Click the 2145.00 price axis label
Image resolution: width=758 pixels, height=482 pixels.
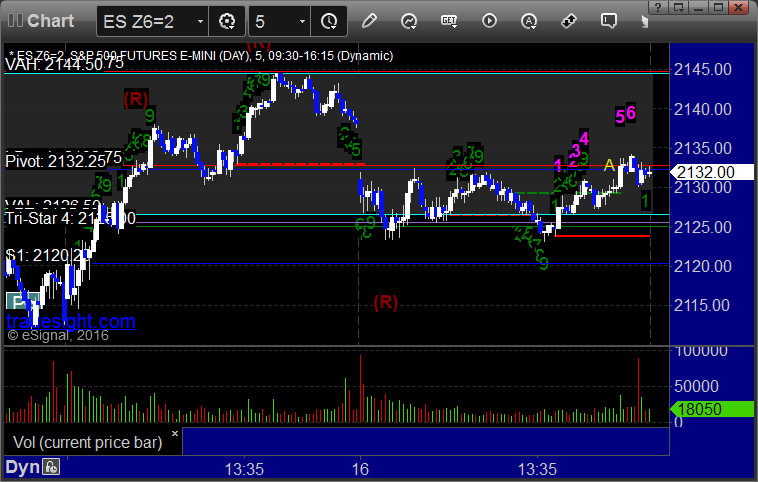702,70
